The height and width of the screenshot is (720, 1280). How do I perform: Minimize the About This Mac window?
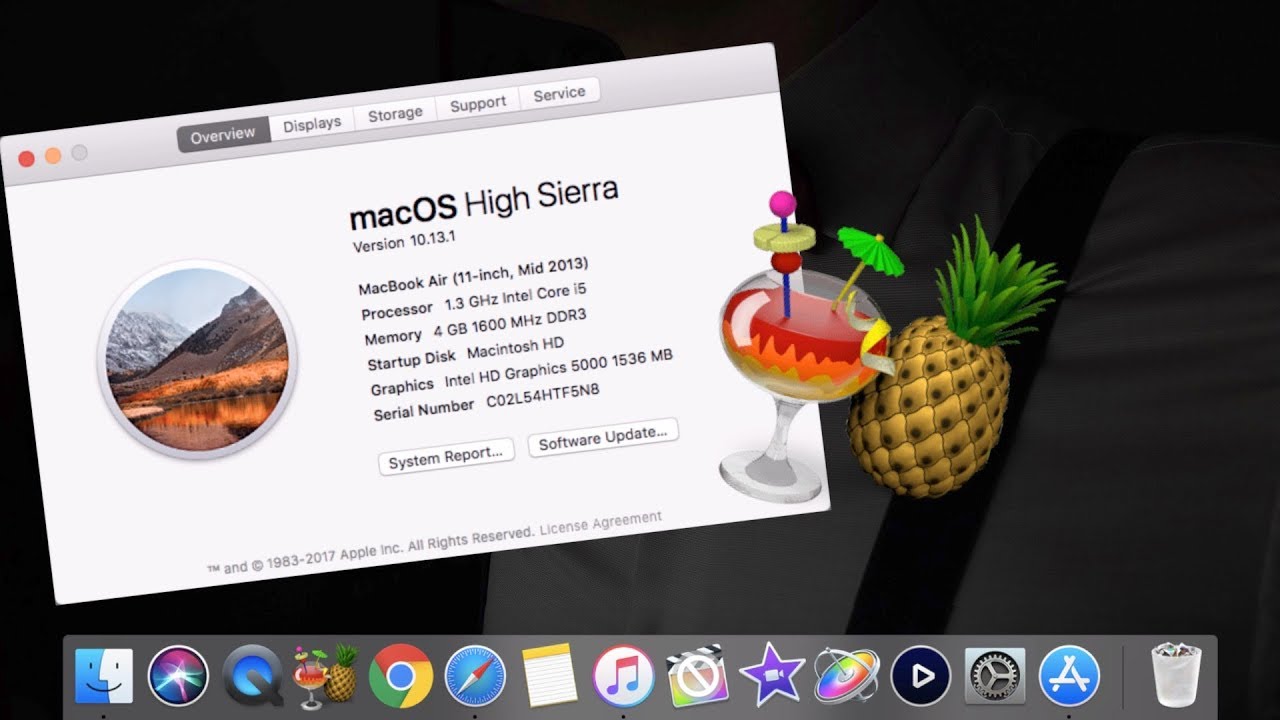pos(53,155)
